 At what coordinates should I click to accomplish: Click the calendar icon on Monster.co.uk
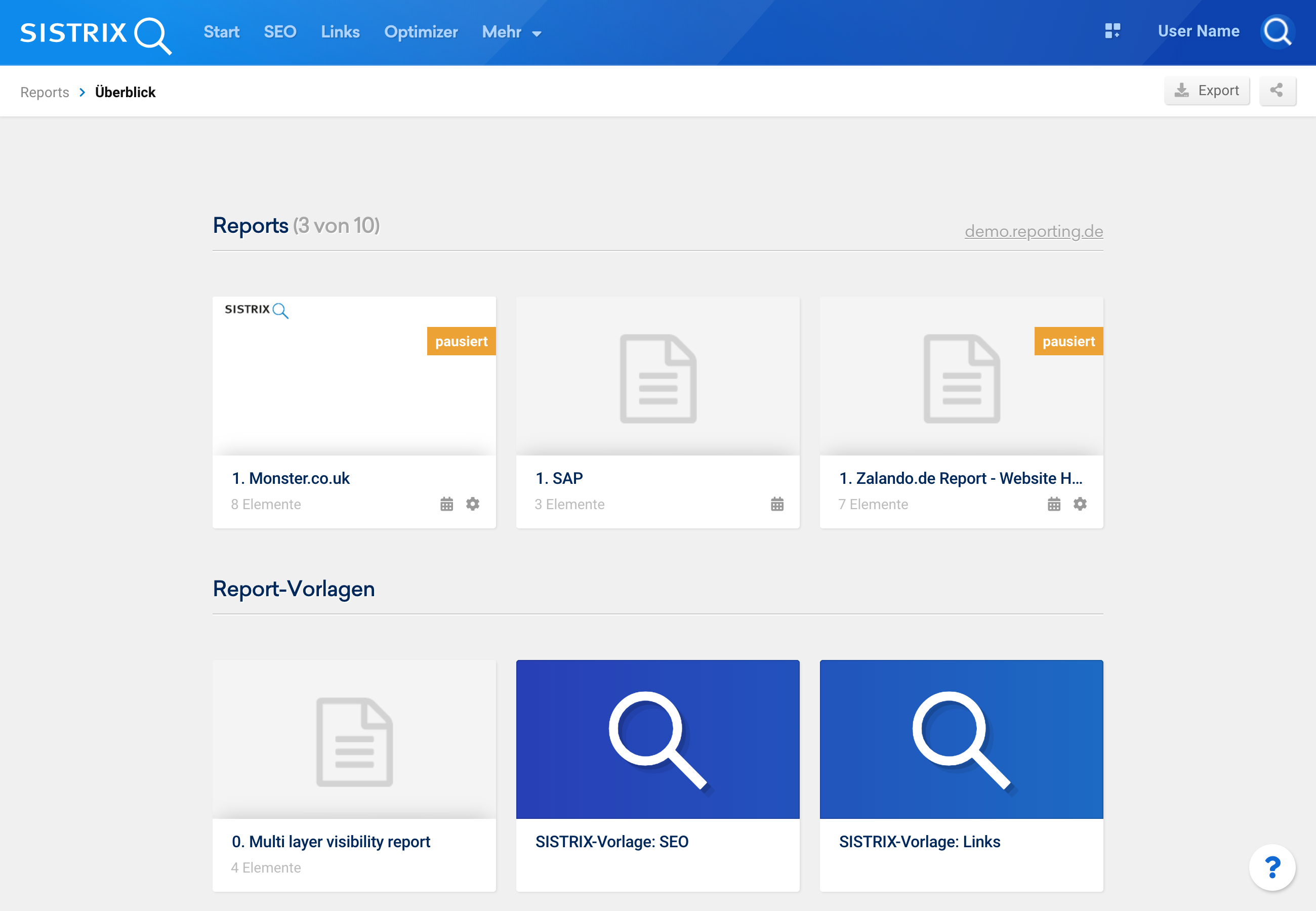pos(446,504)
